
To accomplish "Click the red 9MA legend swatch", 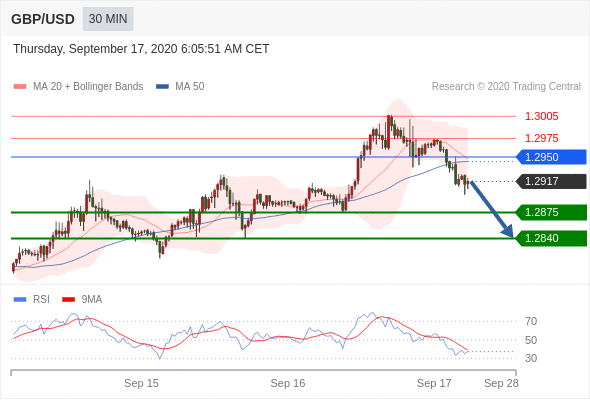I will (x=68, y=300).
